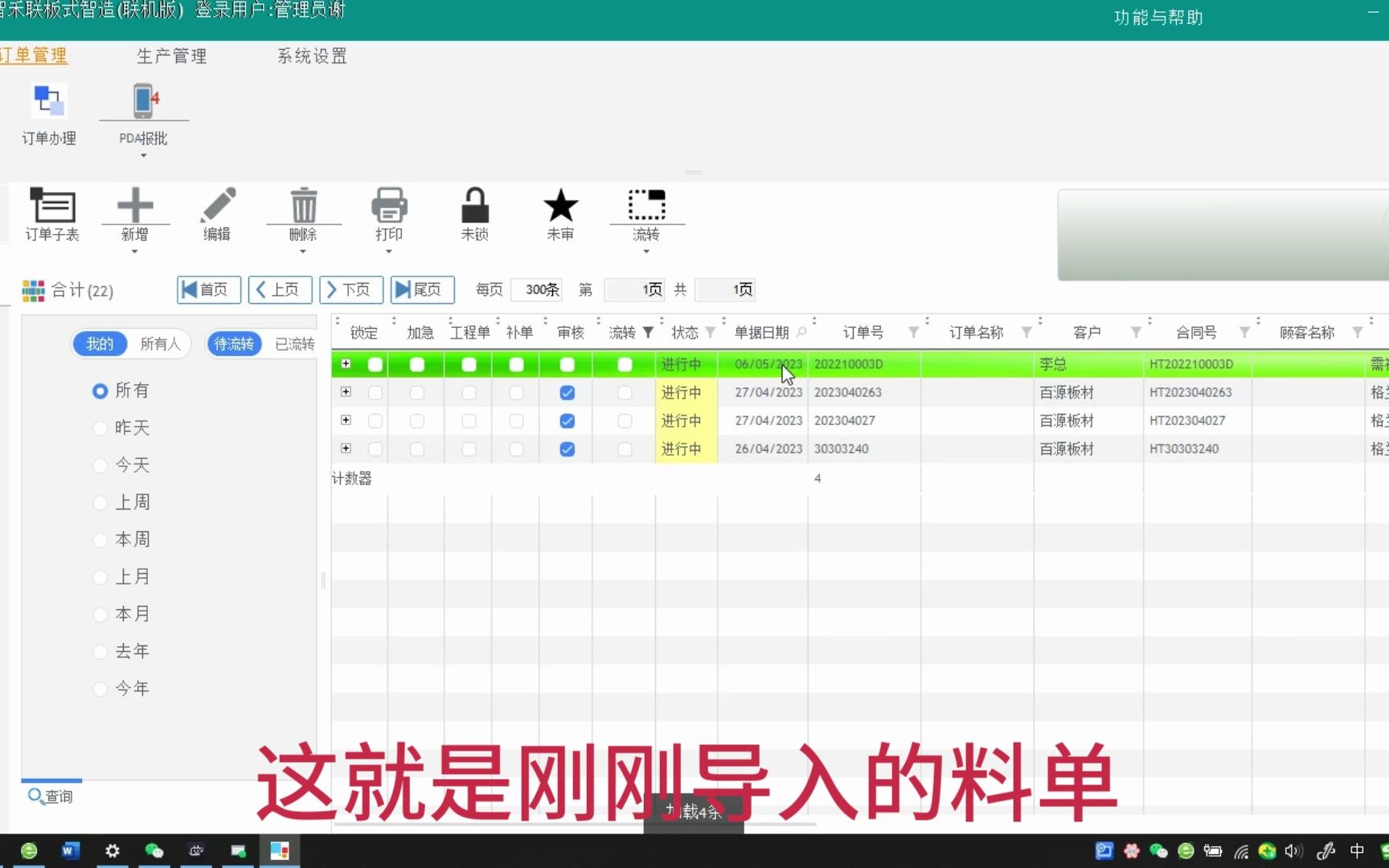This screenshot has width=1389, height=868.
Task: Click the 新增 plus icon
Action: (x=135, y=205)
